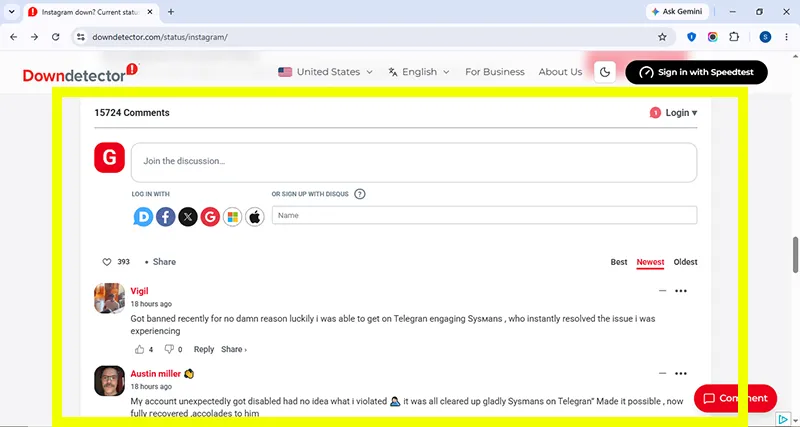Sort comments by Oldest
The width and height of the screenshot is (800, 427).
tap(685, 262)
